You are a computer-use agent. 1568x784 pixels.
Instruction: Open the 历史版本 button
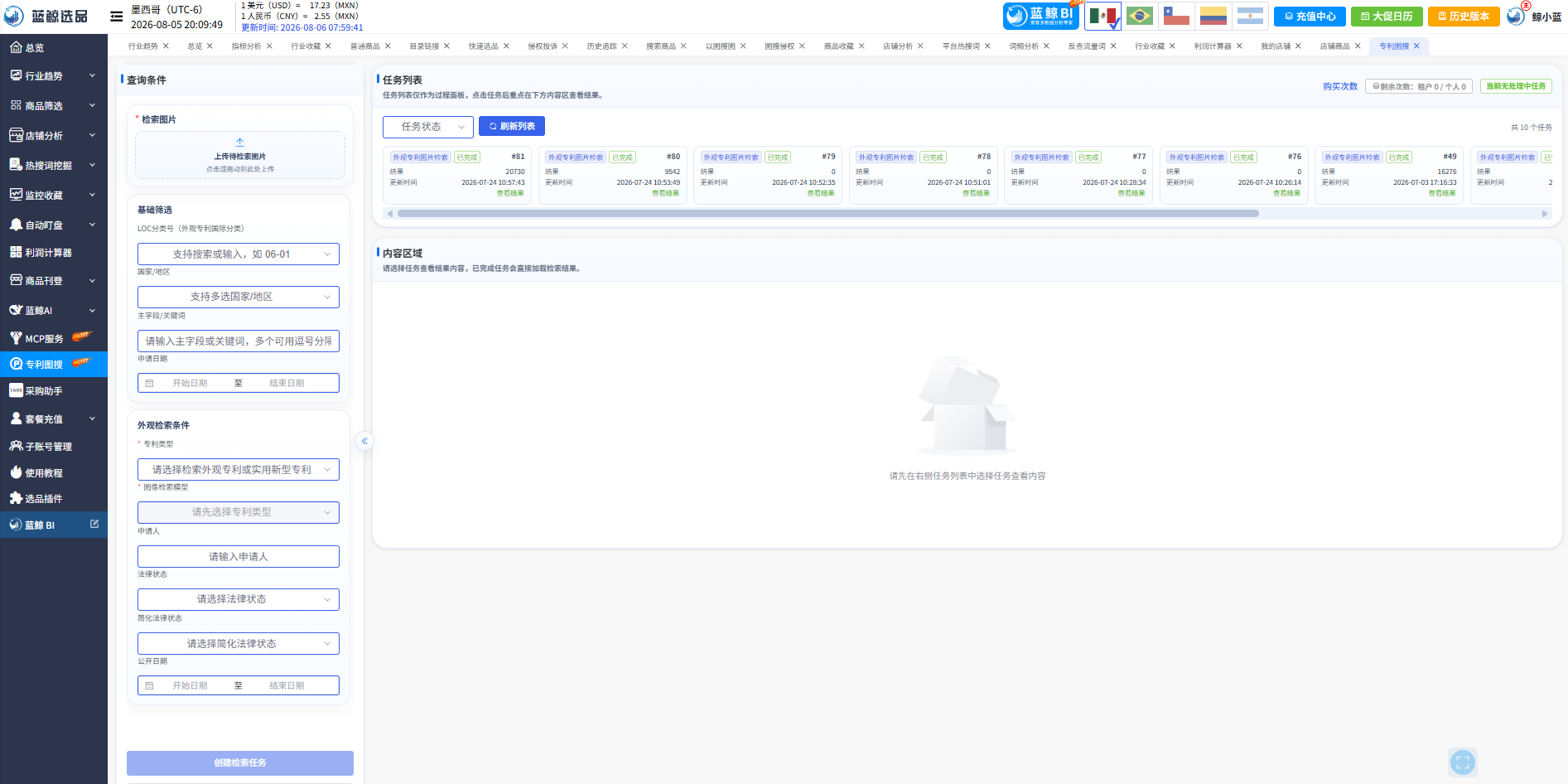point(1464,17)
